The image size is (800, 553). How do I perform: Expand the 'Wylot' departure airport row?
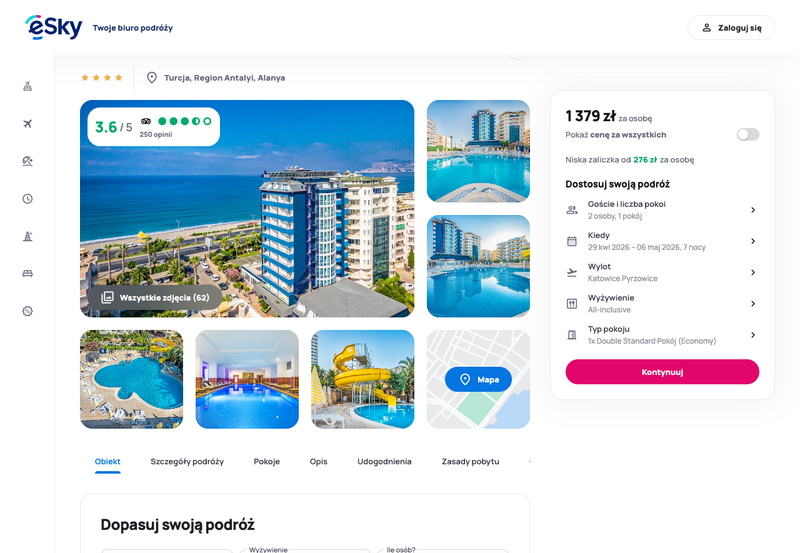point(662,272)
